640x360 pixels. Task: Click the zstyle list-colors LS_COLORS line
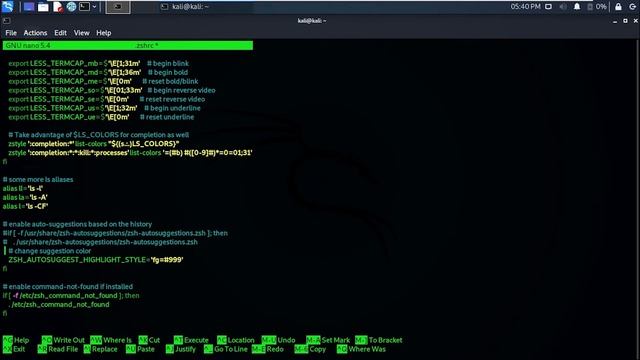93,144
